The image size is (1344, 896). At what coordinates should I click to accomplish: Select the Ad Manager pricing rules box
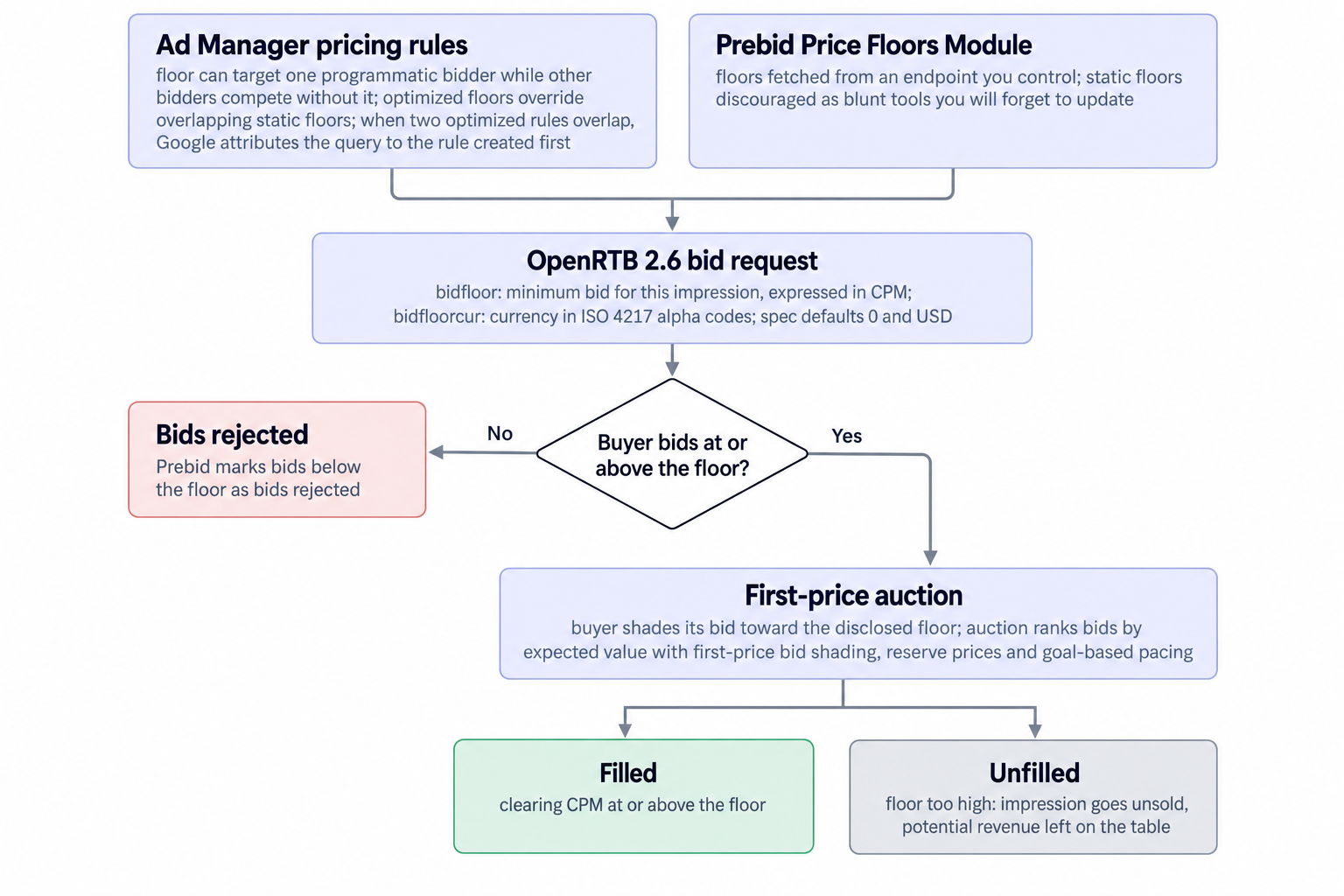click(x=392, y=91)
